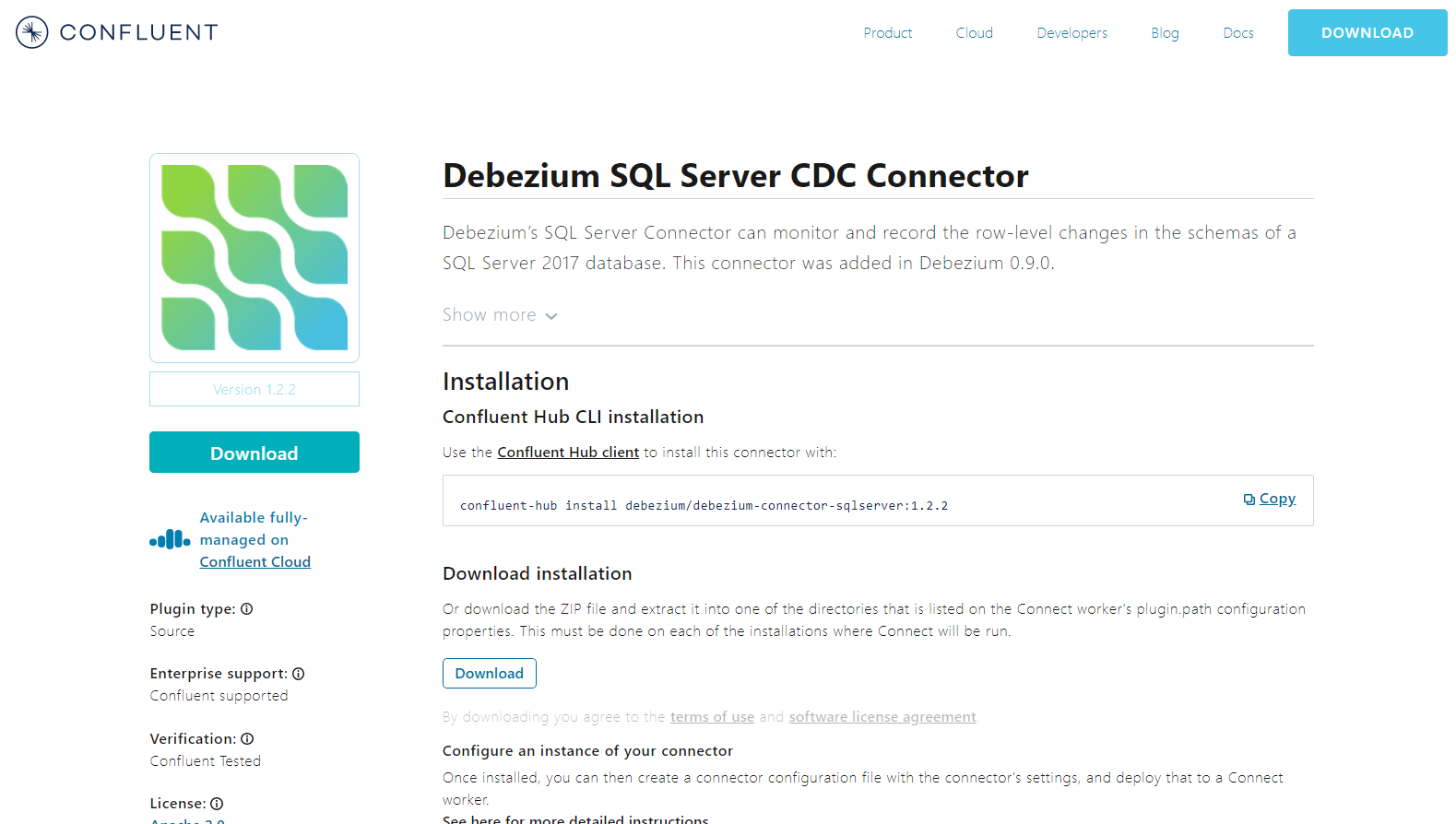Click the Confluent Tested value
This screenshot has width=1456, height=824.
(206, 761)
